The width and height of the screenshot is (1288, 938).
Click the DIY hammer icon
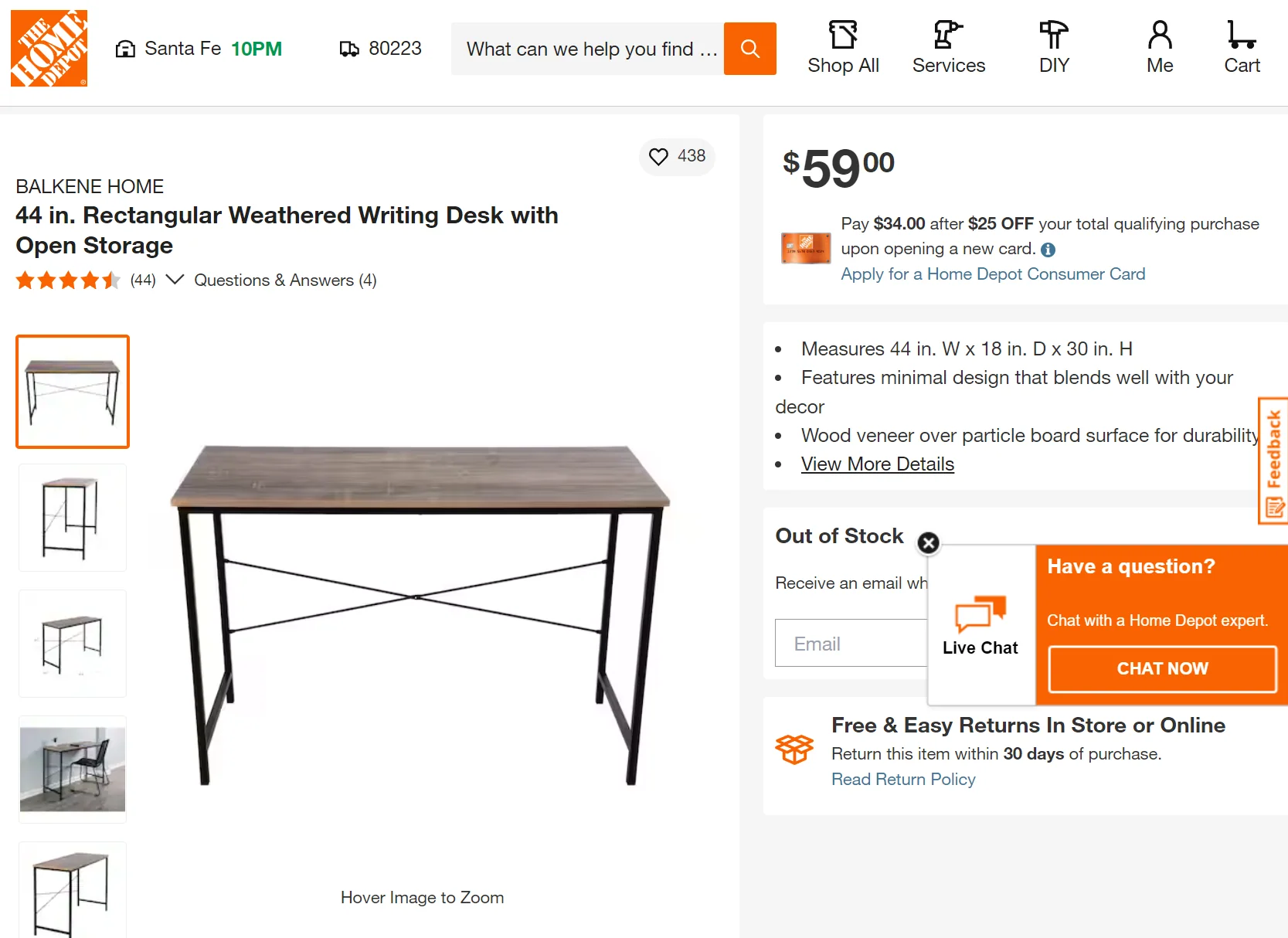(x=1053, y=35)
